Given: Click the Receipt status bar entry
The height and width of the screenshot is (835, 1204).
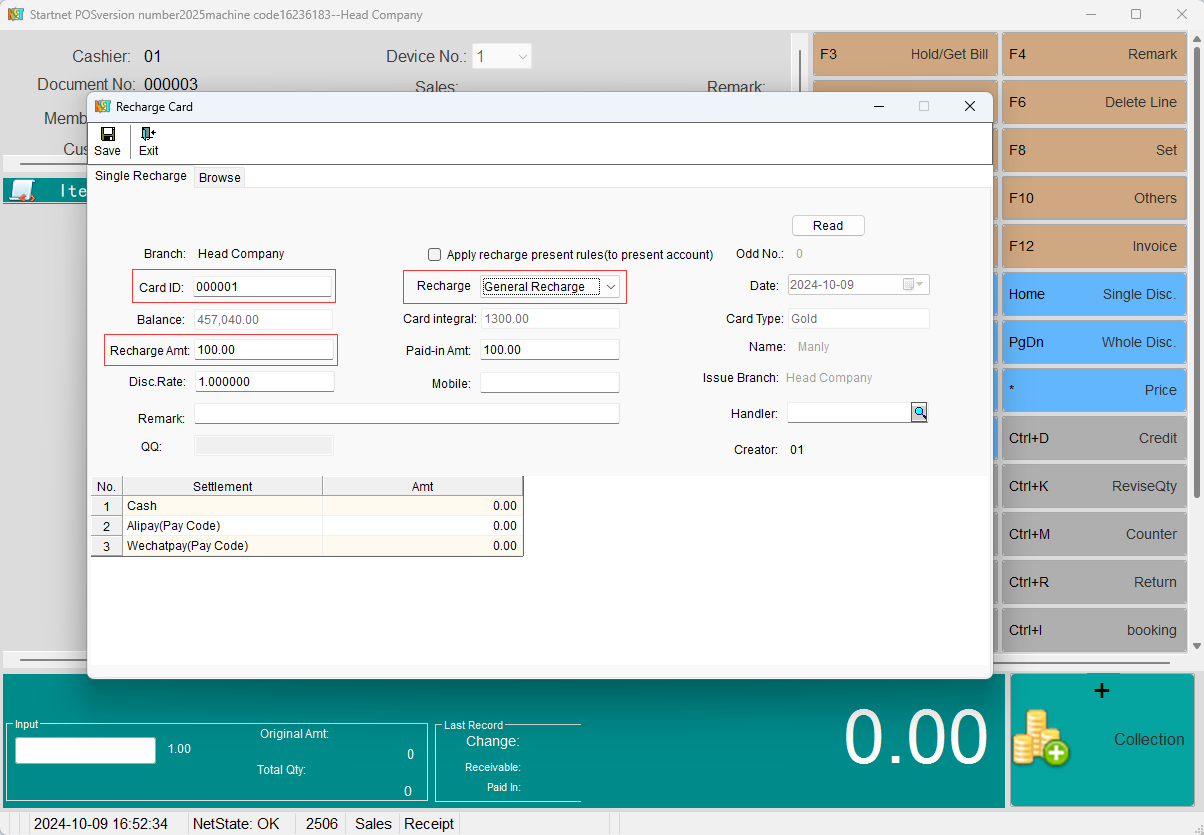Looking at the screenshot, I should (429, 824).
